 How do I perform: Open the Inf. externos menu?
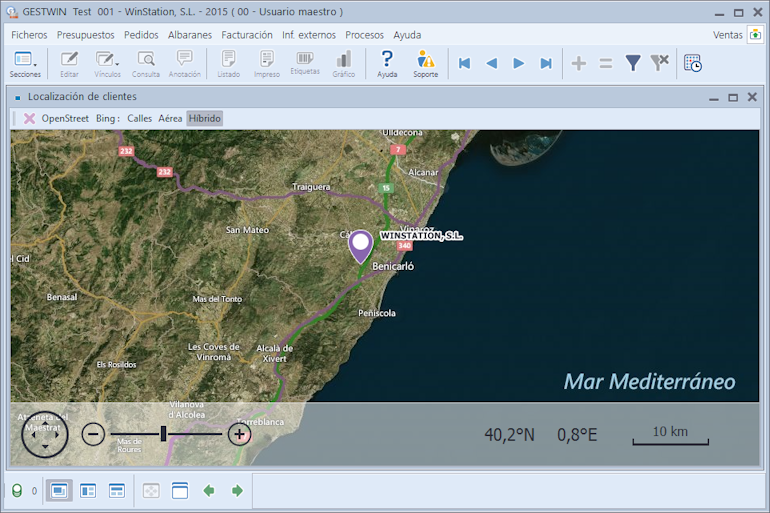pos(309,35)
